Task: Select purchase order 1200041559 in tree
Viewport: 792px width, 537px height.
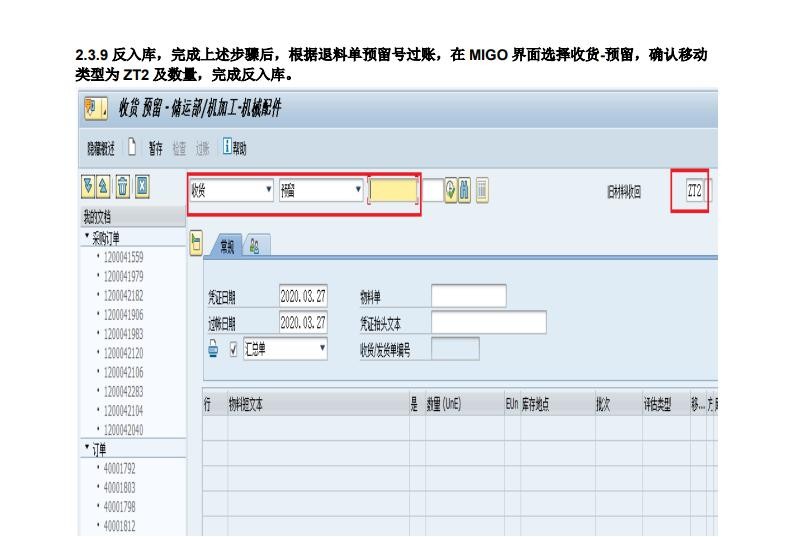Action: pyautogui.click(x=123, y=256)
